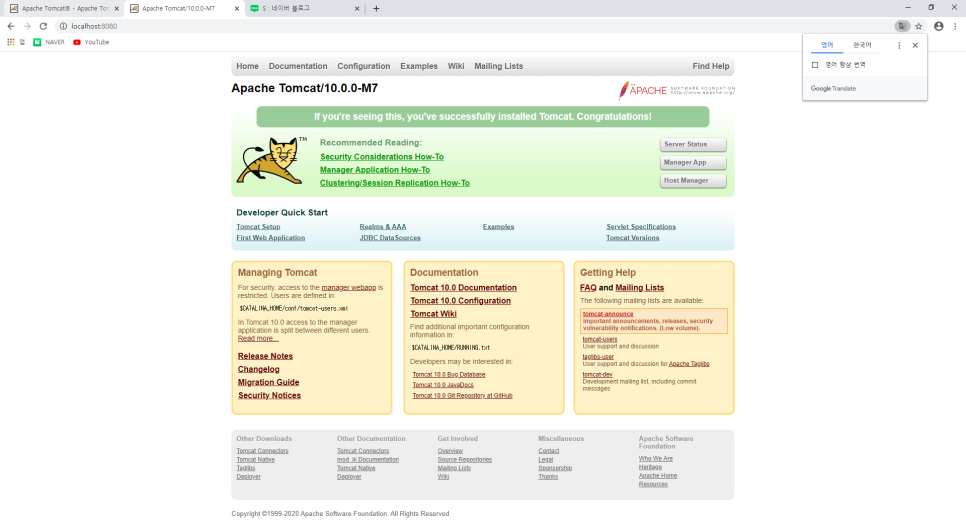Open the Security Notices link
This screenshot has width=966, height=523.
click(269, 395)
